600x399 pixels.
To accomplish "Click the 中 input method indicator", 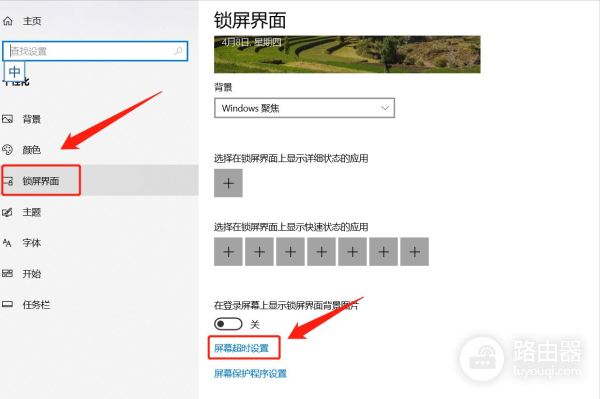I will [x=15, y=72].
